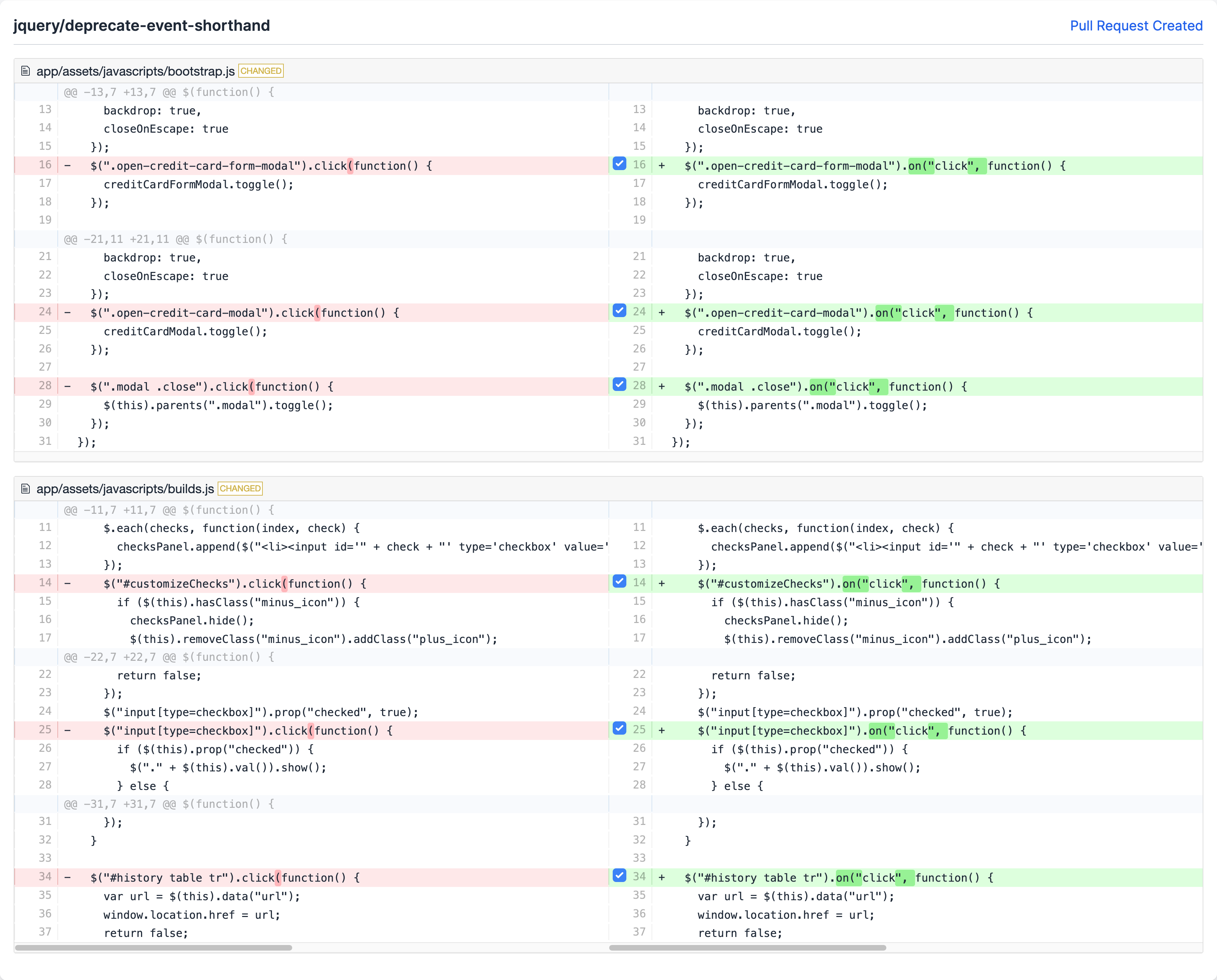Click right line 'var url = $(this).data("url");'

pyautogui.click(x=796, y=896)
